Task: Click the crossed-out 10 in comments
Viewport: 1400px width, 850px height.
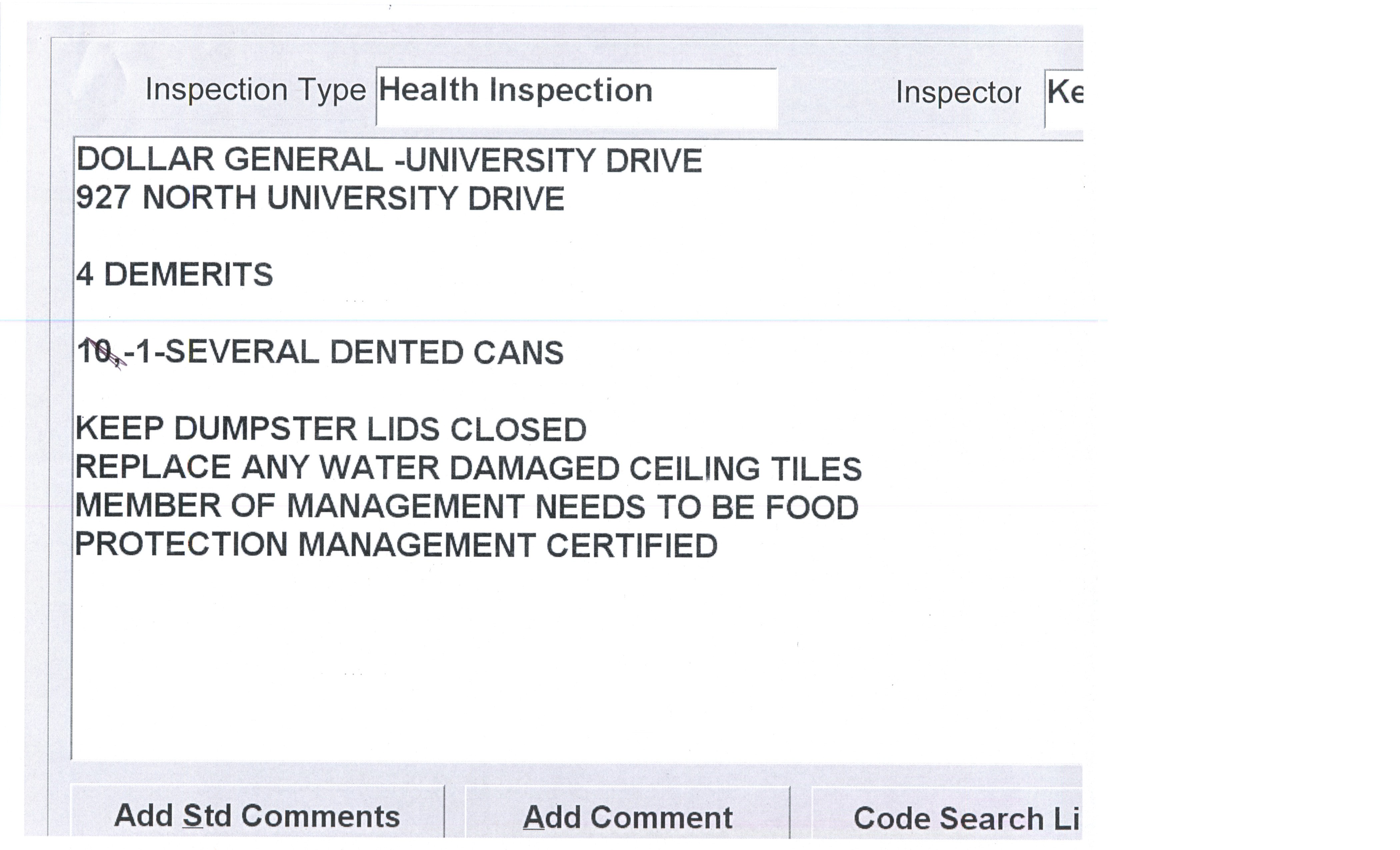Action: [x=95, y=352]
